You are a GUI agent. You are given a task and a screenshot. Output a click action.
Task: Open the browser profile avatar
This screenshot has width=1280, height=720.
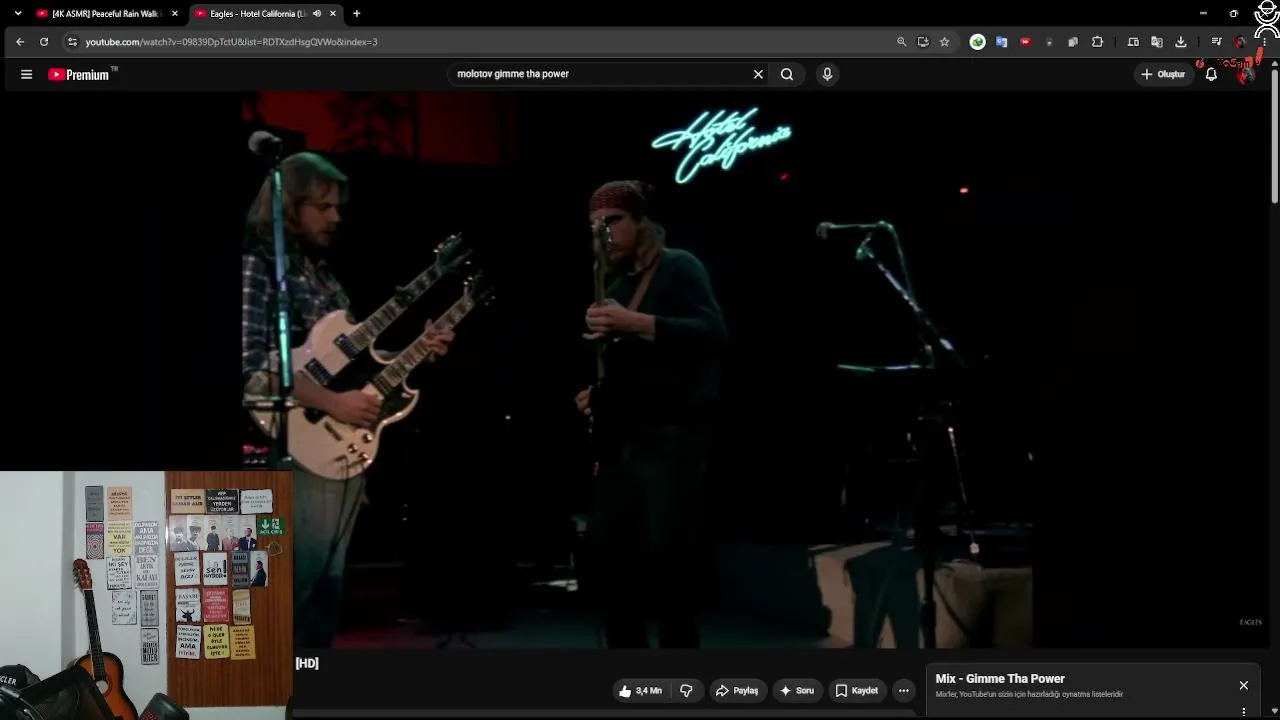click(1241, 42)
